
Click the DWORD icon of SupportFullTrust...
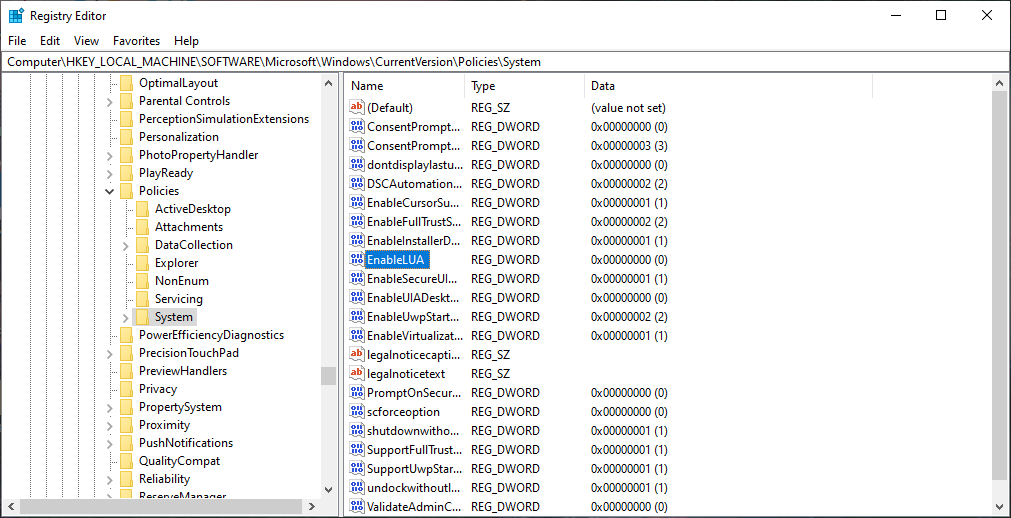click(x=357, y=449)
